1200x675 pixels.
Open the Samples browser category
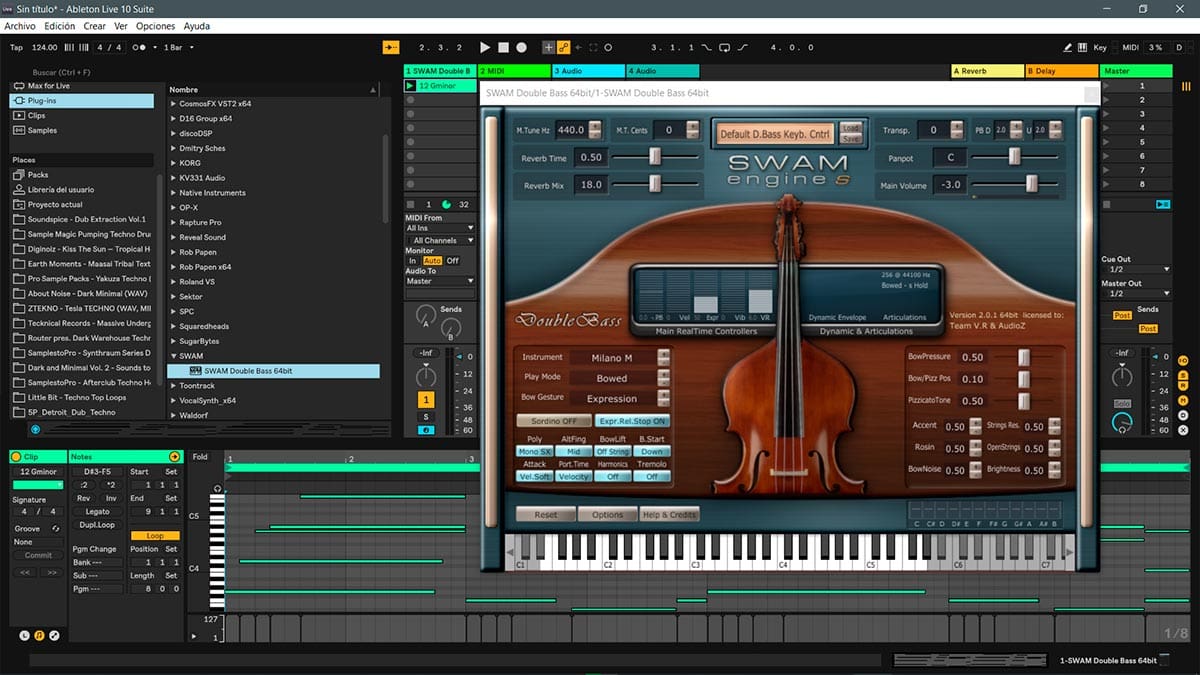pyautogui.click(x=82, y=130)
